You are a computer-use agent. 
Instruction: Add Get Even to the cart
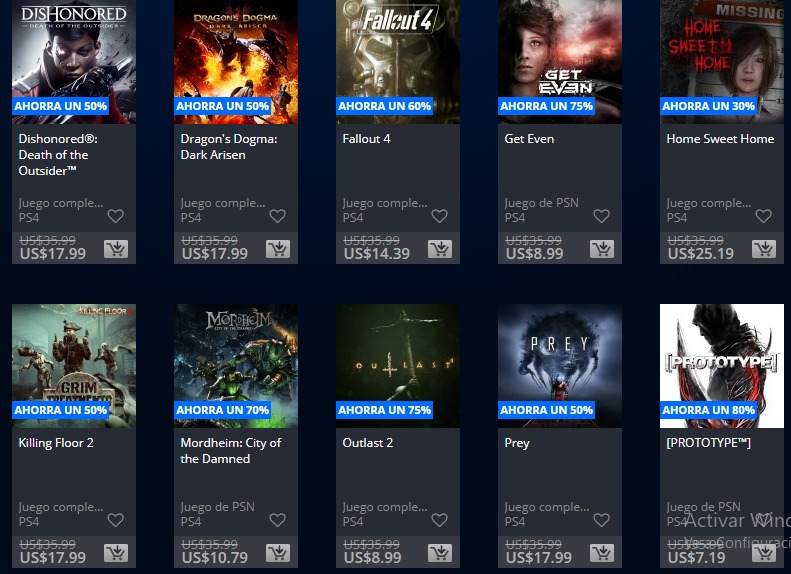tap(602, 249)
